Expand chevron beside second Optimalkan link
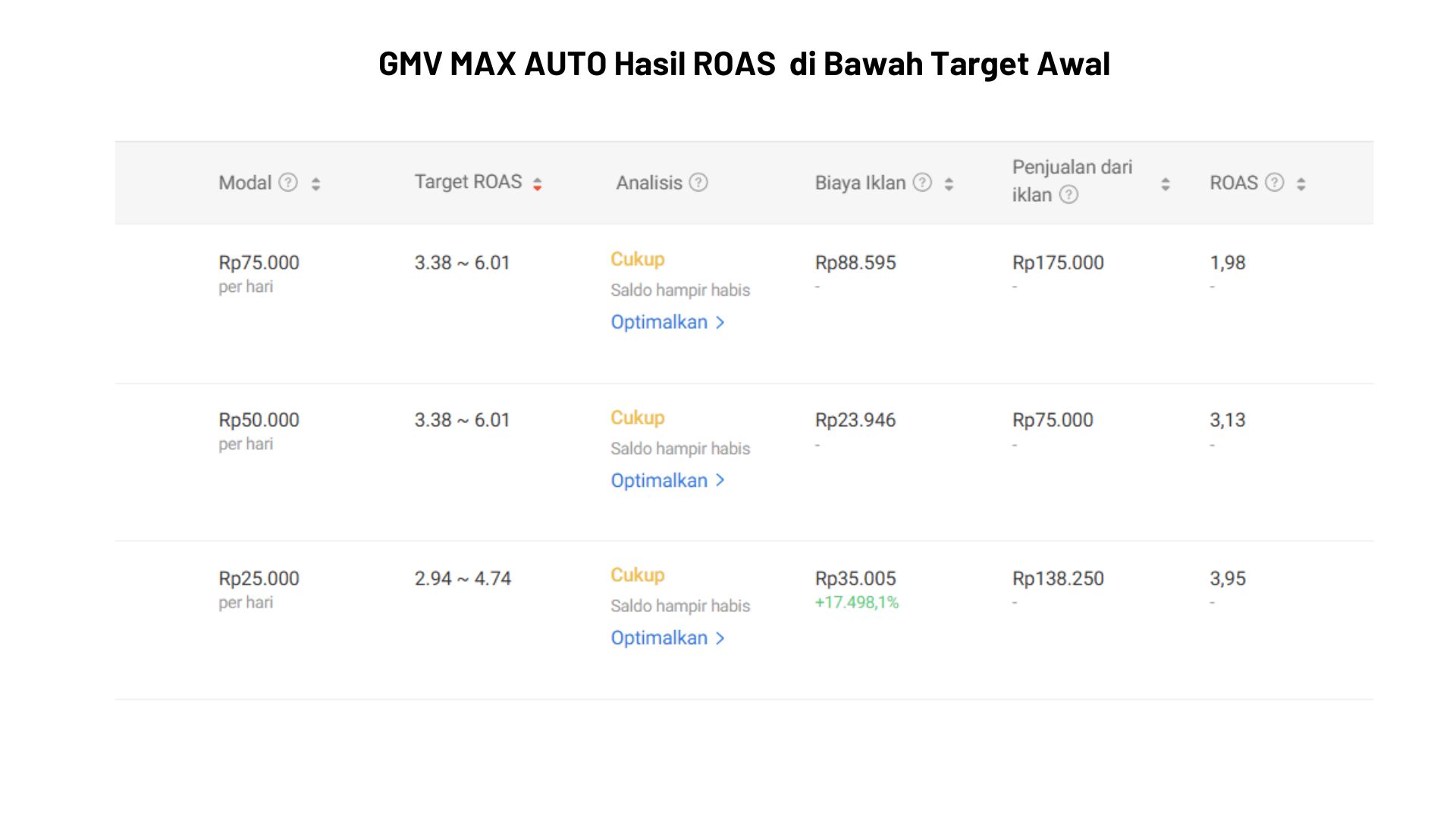1456x819 pixels. [720, 481]
